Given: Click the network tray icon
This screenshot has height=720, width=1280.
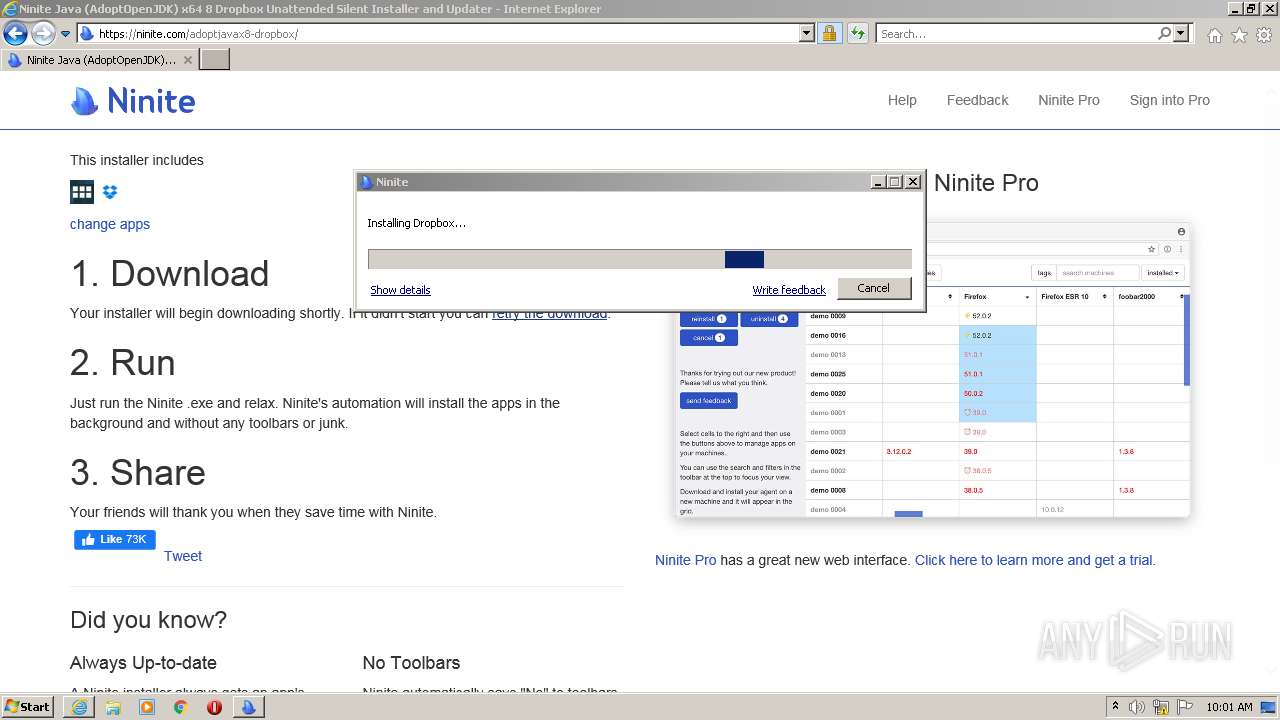Looking at the screenshot, I should (1161, 707).
